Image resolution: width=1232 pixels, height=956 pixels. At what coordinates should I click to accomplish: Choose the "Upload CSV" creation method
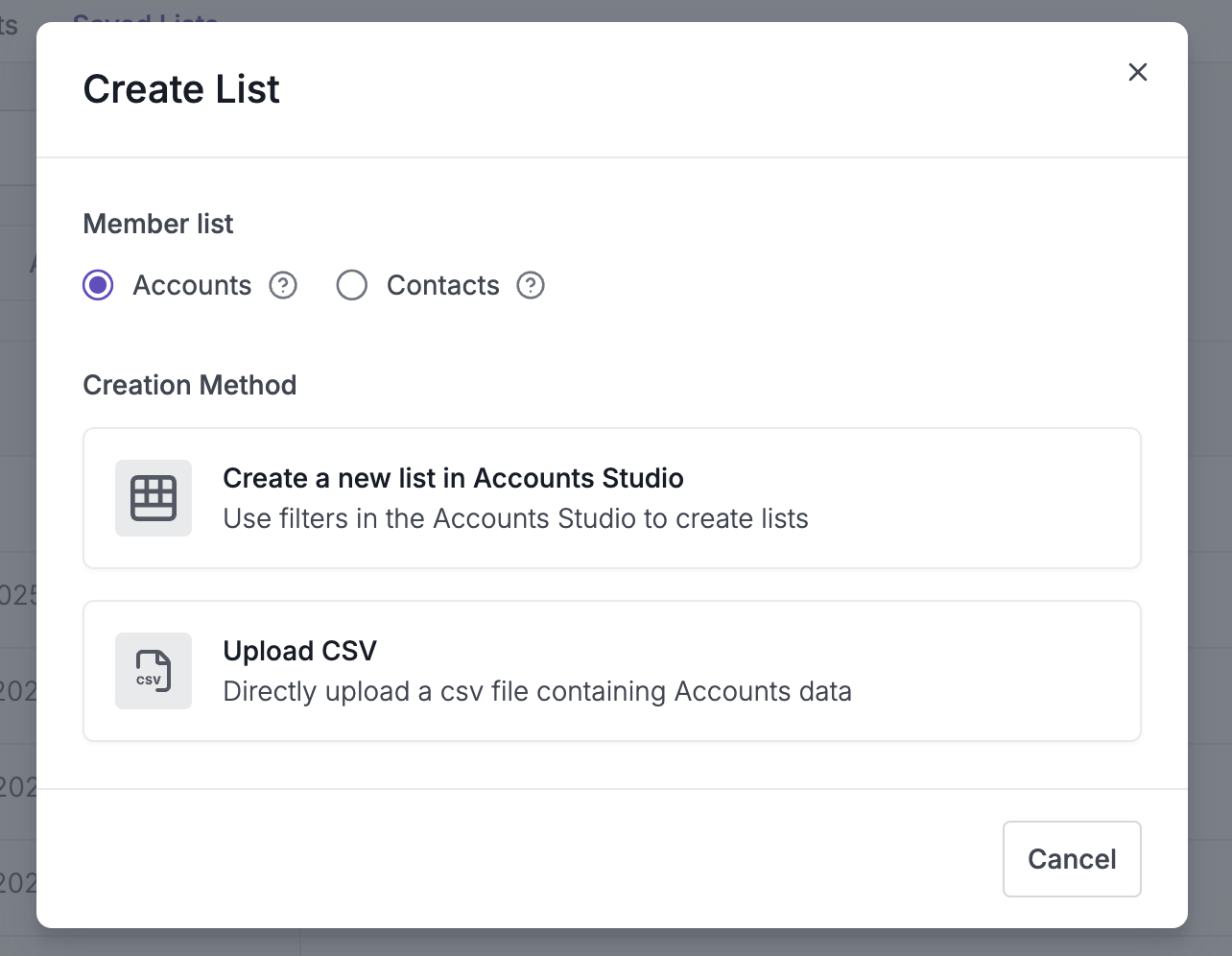point(612,671)
